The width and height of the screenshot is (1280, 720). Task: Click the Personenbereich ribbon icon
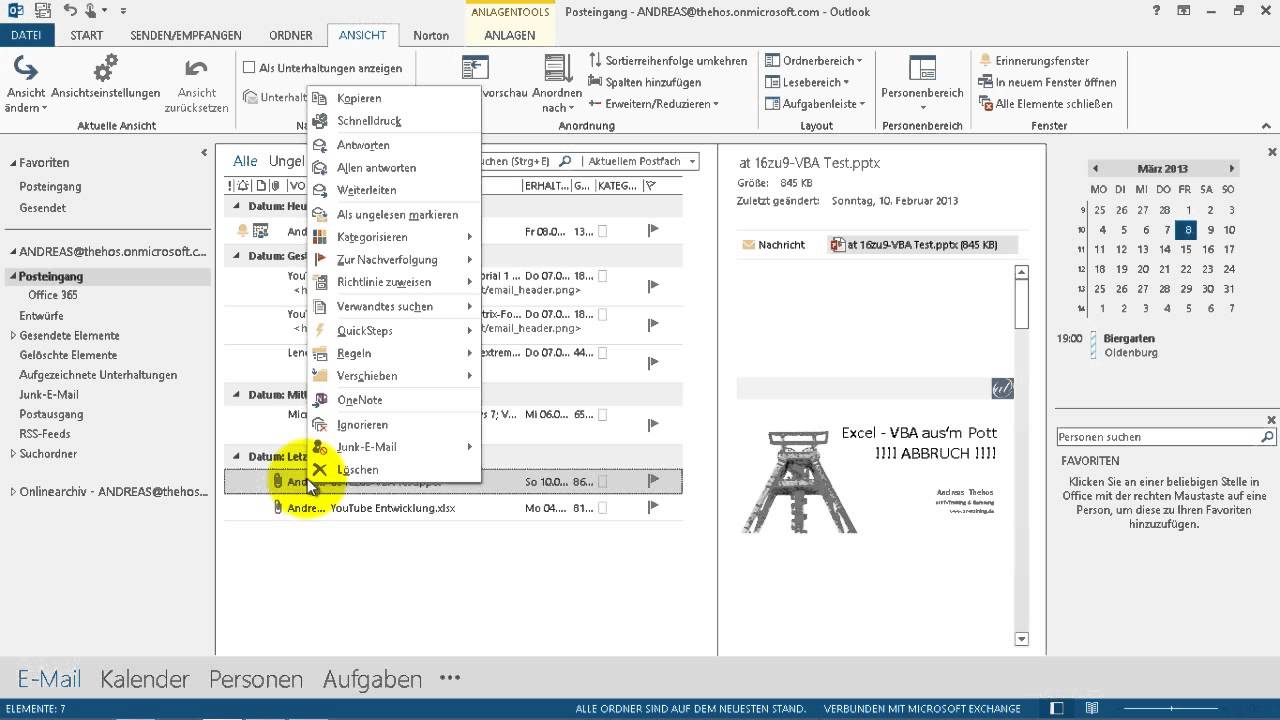click(922, 68)
